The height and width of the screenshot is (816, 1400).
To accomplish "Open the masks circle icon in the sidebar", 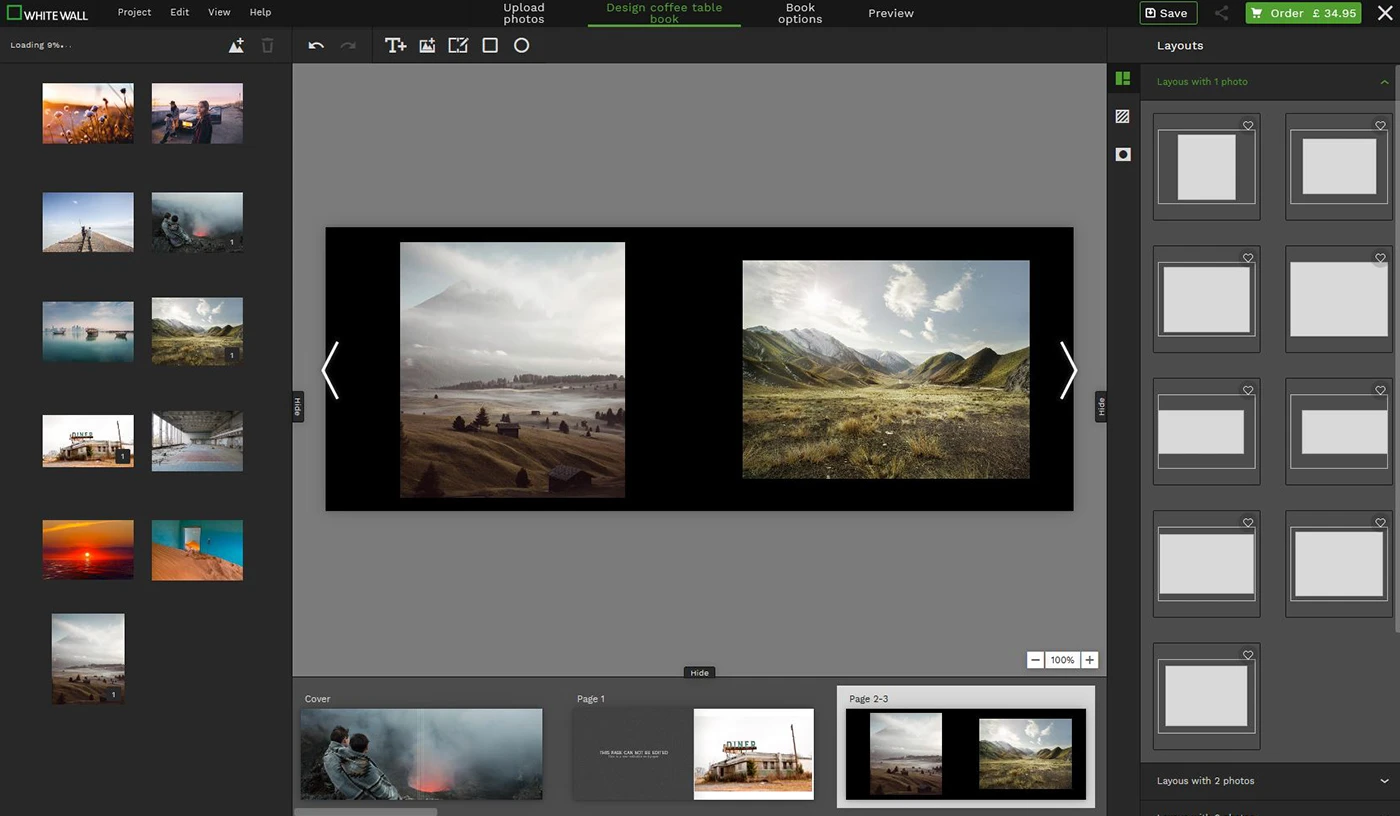I will (x=1123, y=154).
